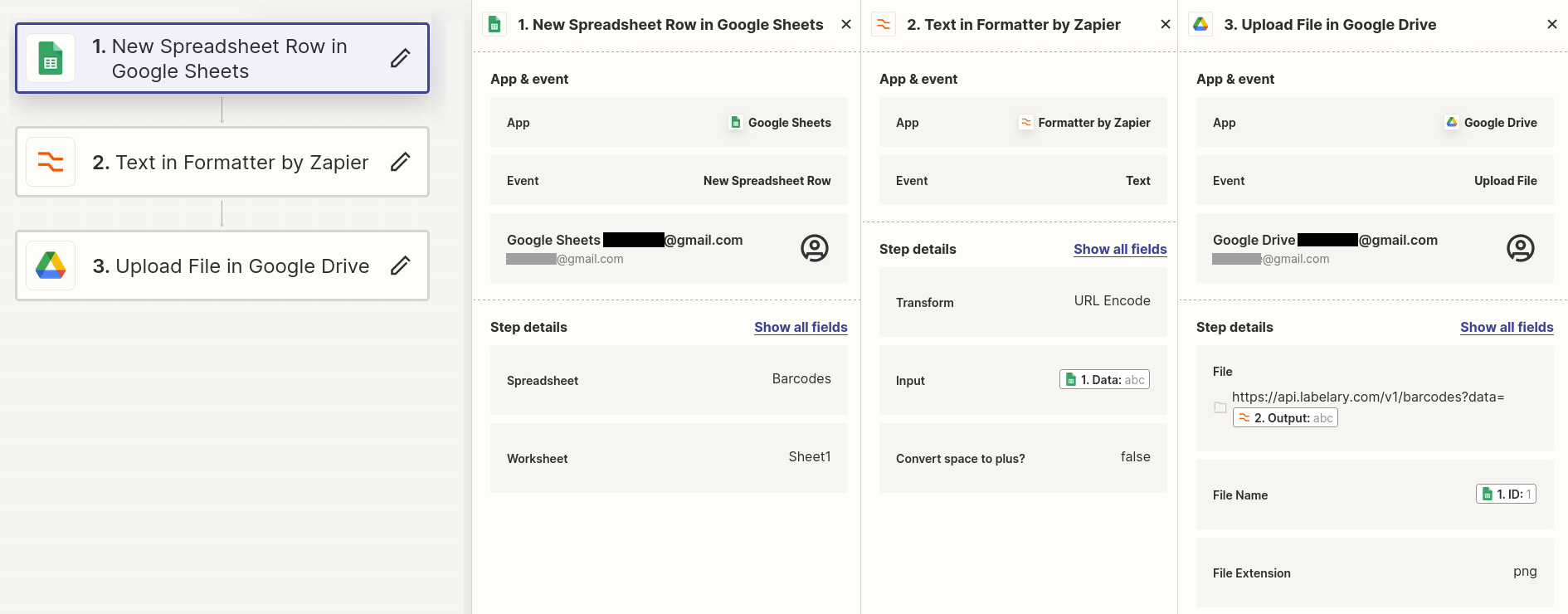1568x614 pixels.
Task: Click Event value 'New Spreadsheet Row'
Action: point(767,181)
